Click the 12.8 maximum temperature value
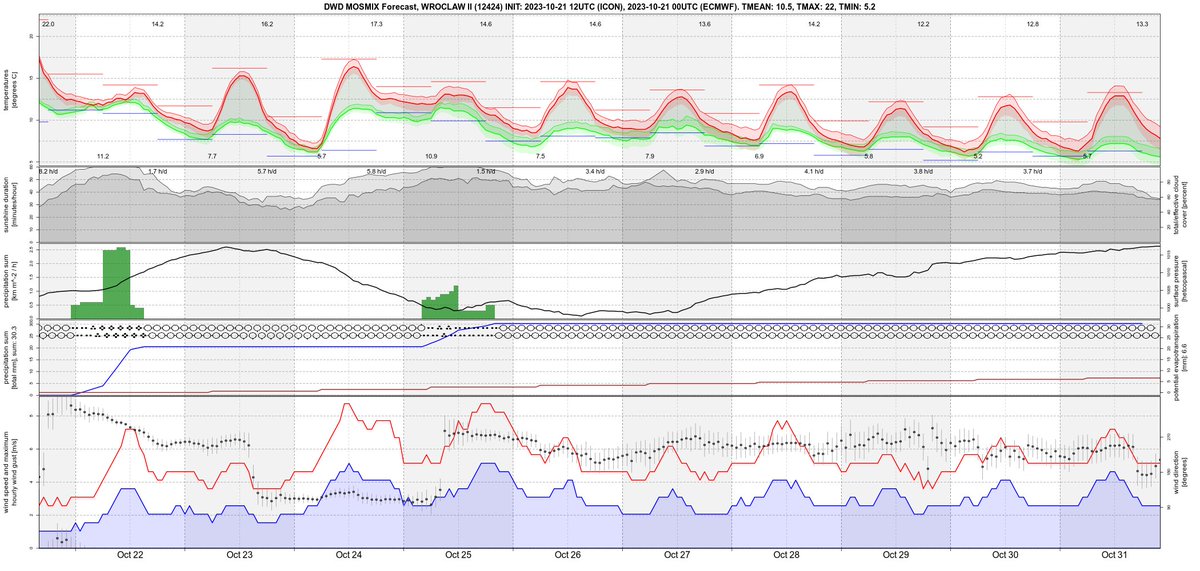 (1032, 23)
